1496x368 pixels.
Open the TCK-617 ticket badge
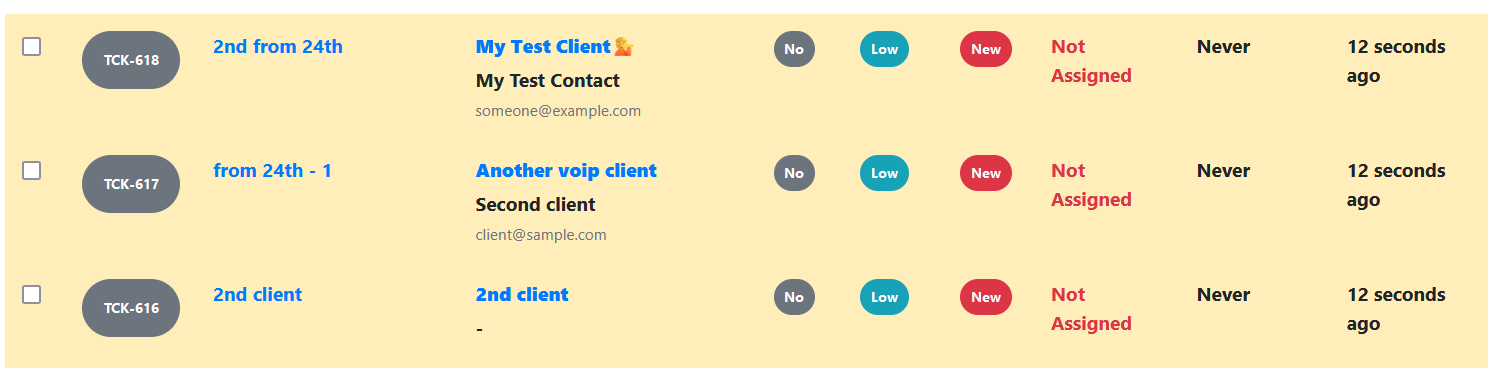coord(131,184)
